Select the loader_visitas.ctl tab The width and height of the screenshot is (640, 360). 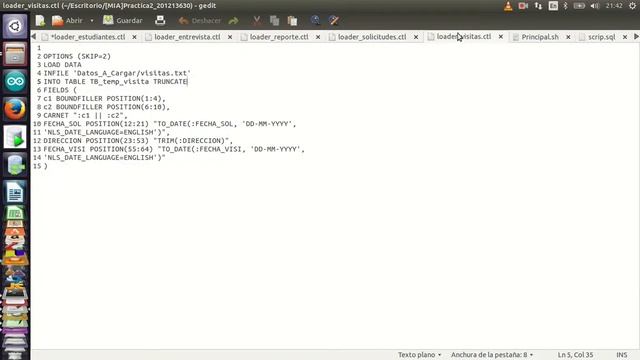(x=464, y=37)
